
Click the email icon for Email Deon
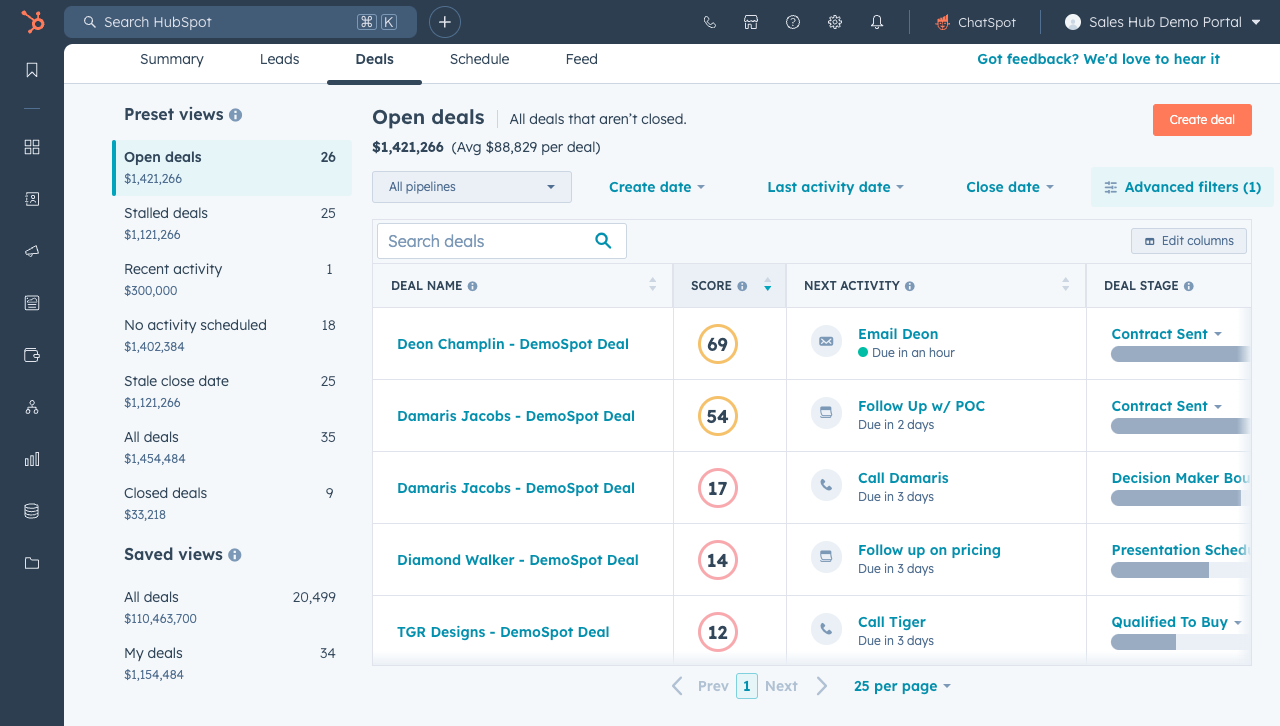click(826, 342)
